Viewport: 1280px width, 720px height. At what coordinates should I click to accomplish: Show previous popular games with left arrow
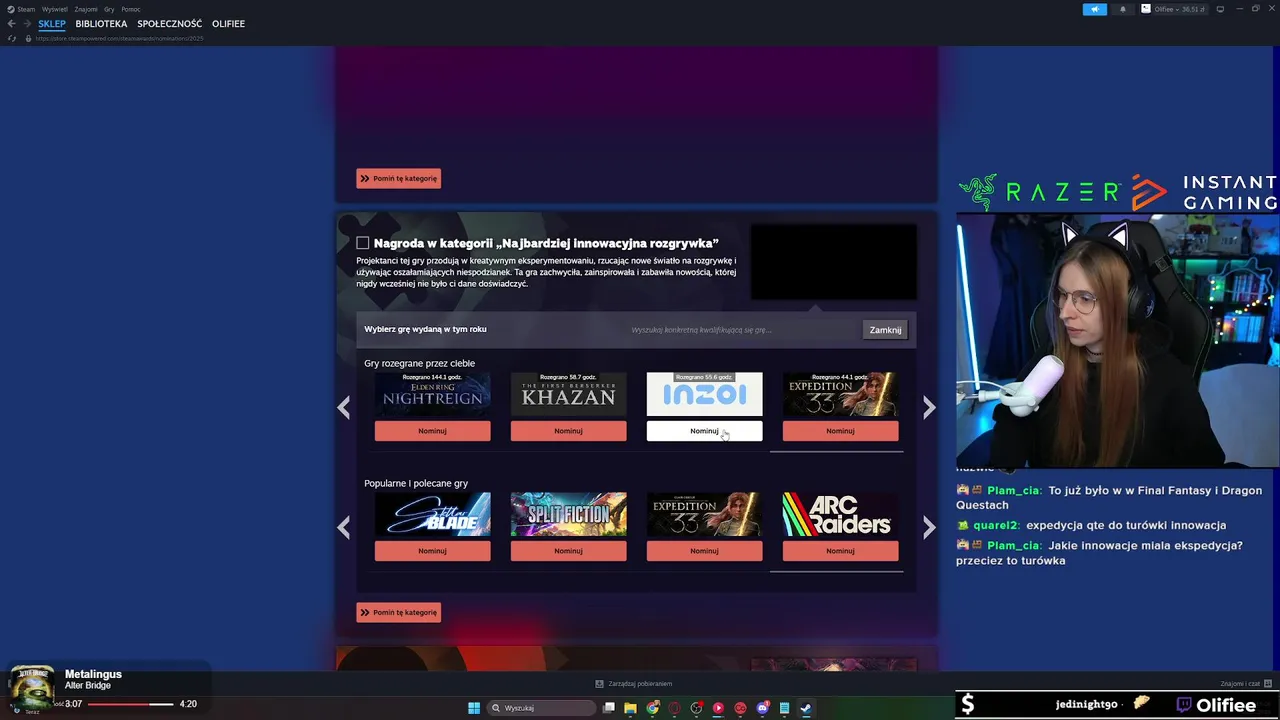point(343,527)
